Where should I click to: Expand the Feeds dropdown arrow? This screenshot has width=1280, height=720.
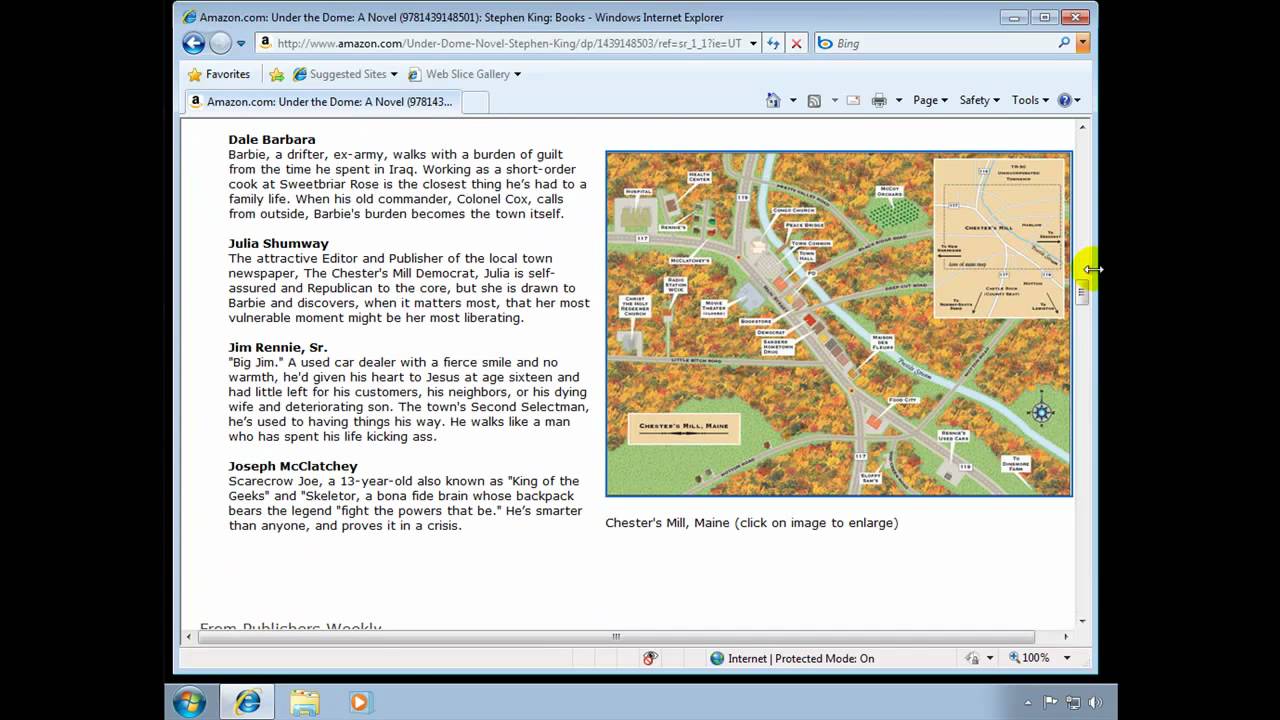point(834,100)
